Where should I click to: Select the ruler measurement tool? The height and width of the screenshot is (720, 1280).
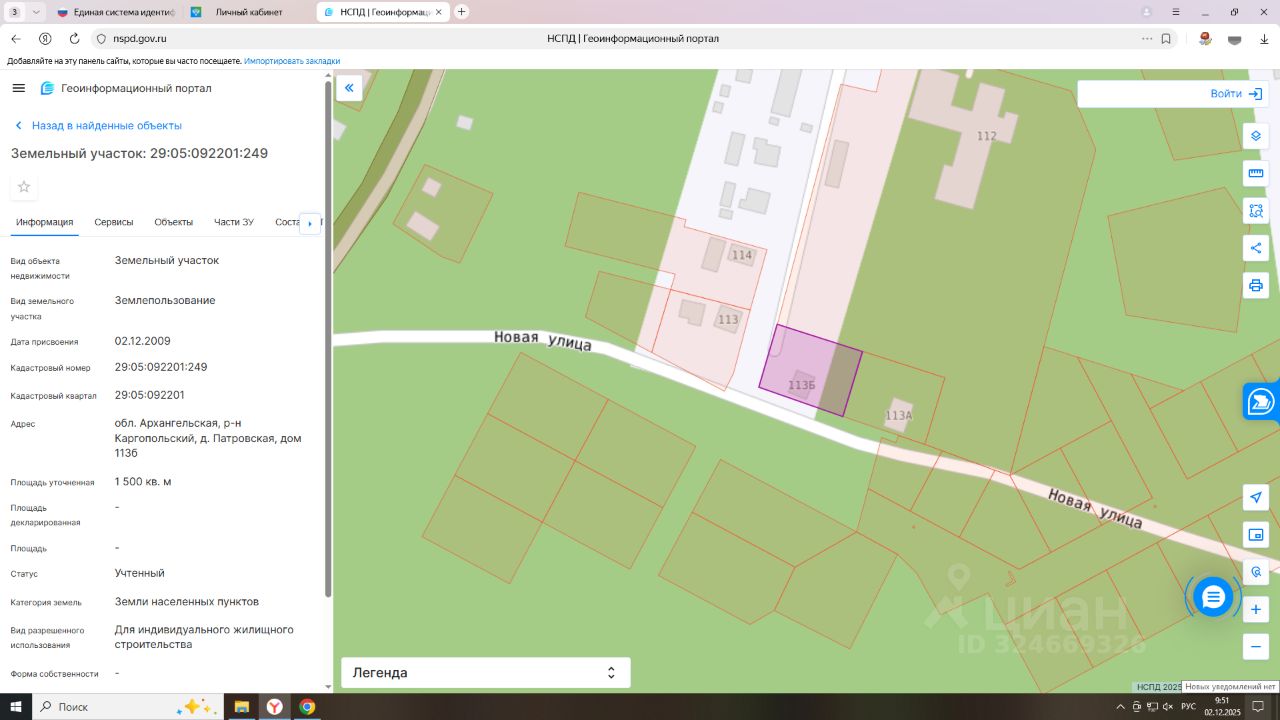pos(1256,173)
